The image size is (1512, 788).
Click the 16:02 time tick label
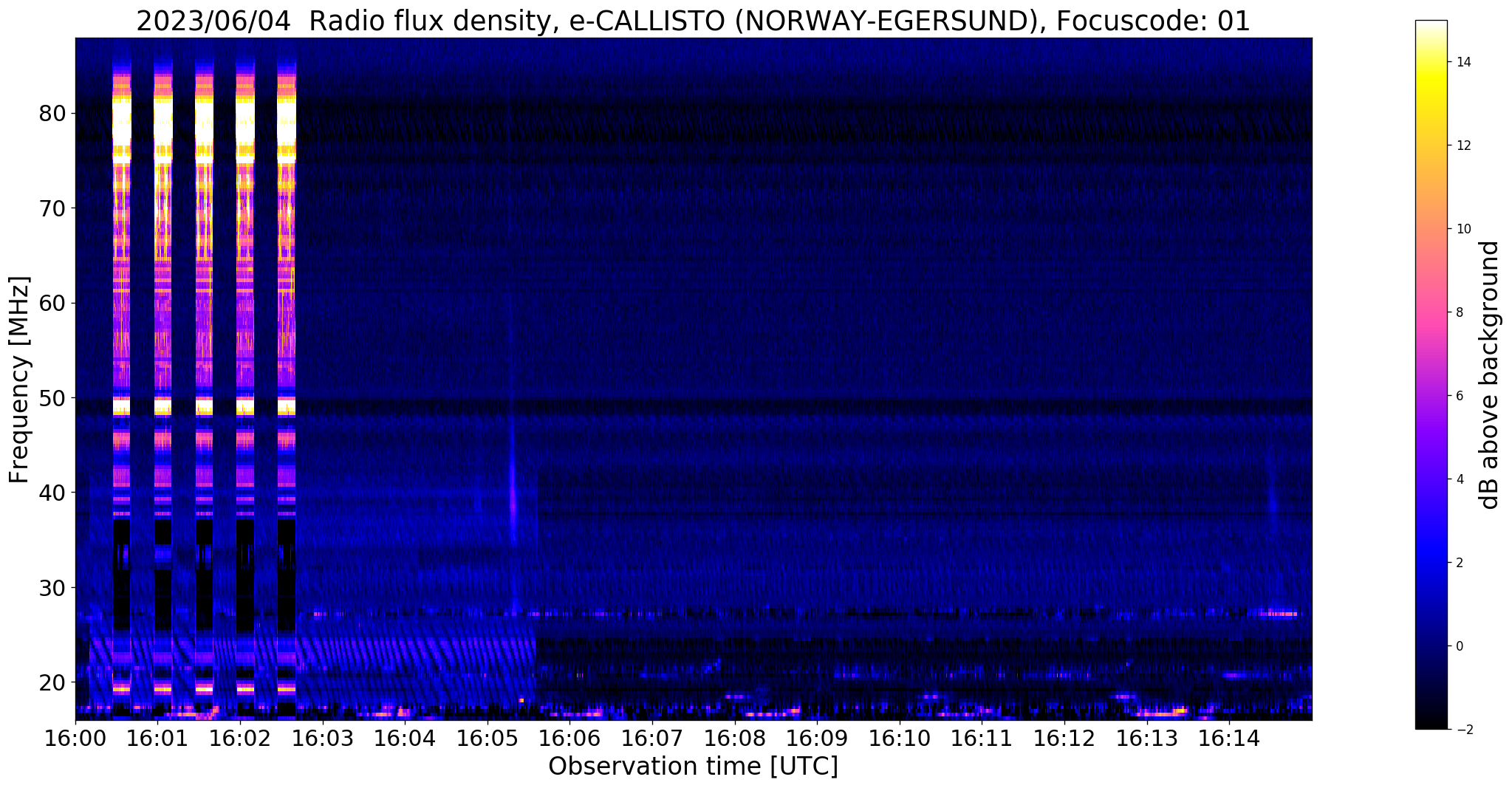(x=240, y=738)
